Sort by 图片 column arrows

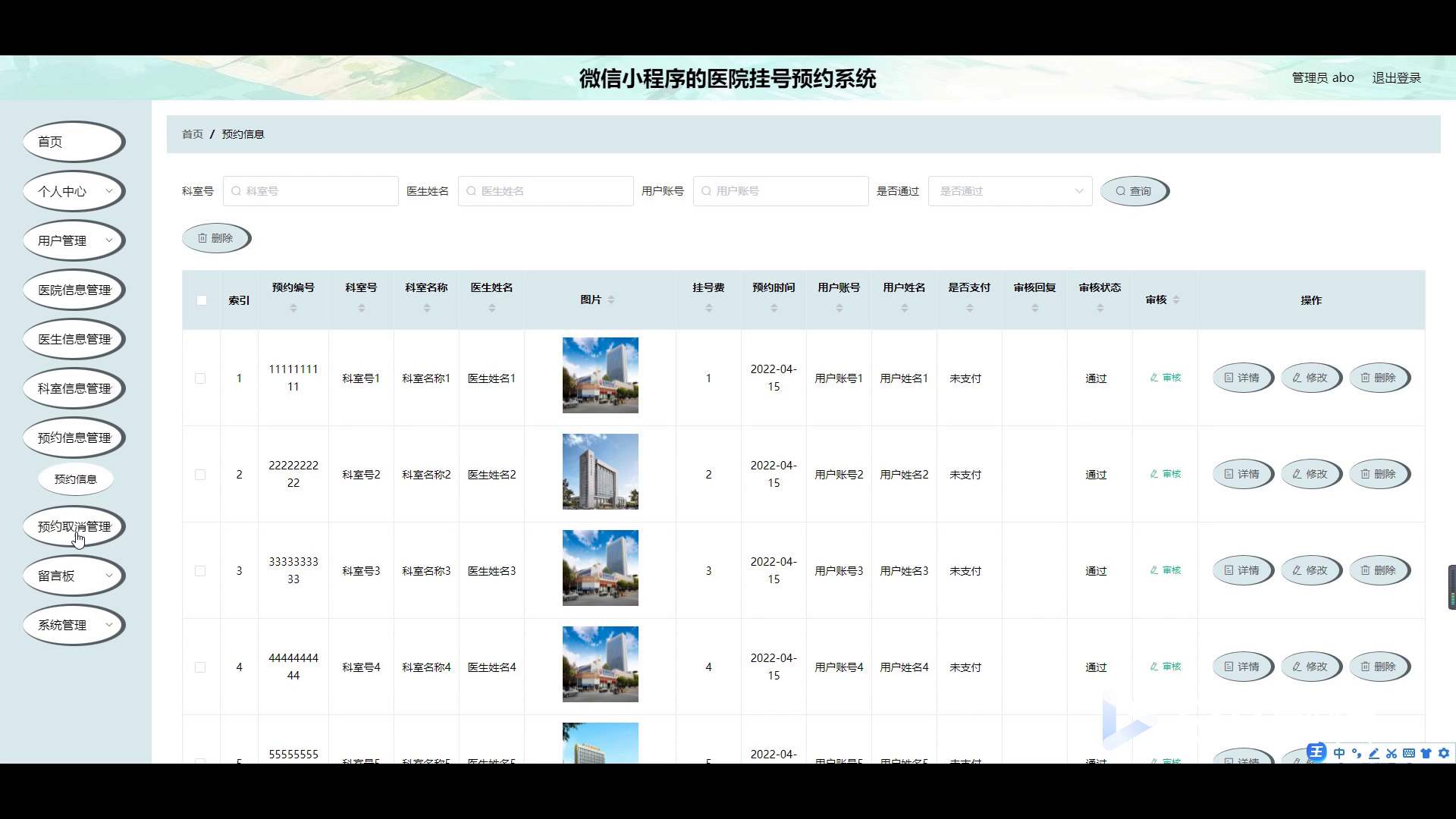[611, 300]
